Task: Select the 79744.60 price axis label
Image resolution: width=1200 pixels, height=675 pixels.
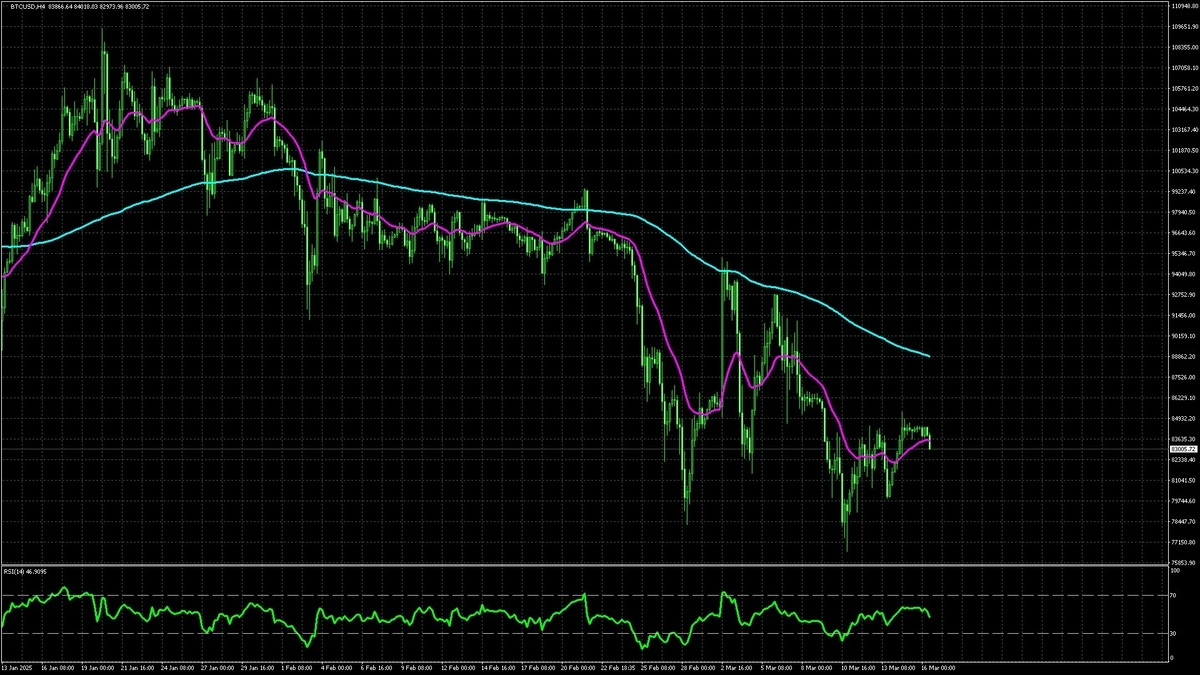Action: point(1183,500)
